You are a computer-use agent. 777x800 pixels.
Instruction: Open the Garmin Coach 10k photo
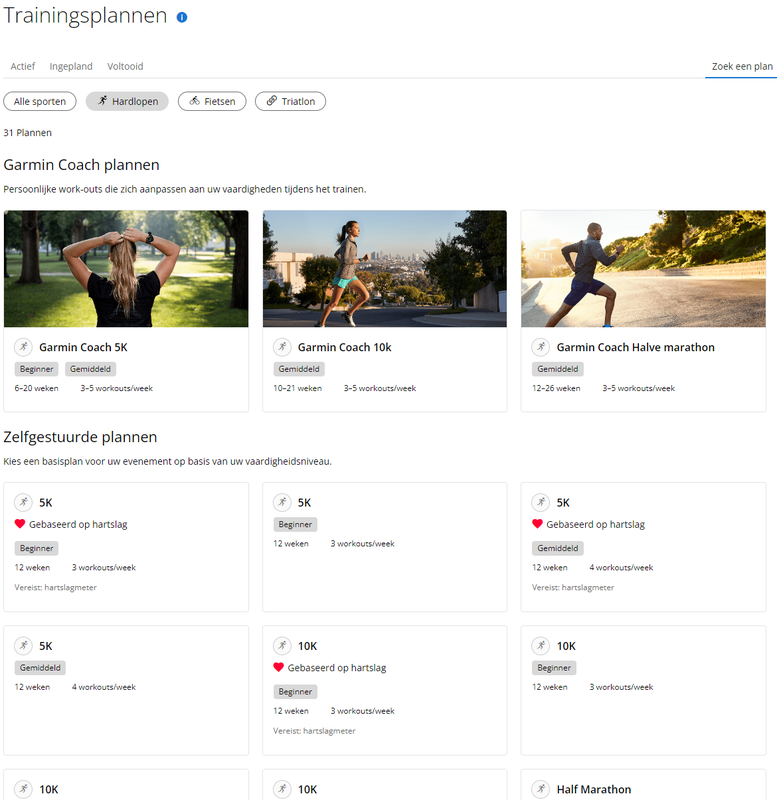(385, 268)
